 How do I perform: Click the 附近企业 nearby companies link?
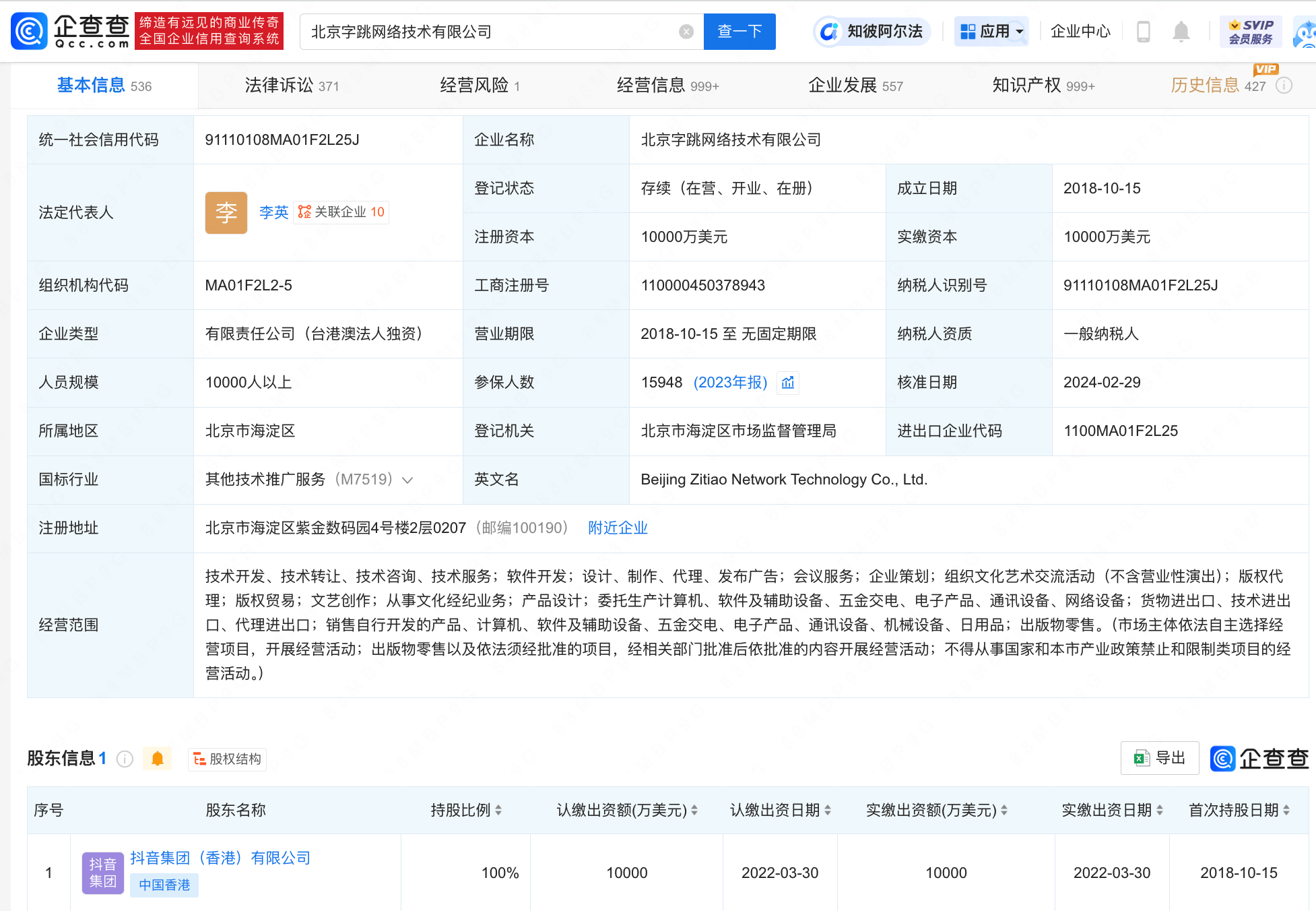pos(618,528)
